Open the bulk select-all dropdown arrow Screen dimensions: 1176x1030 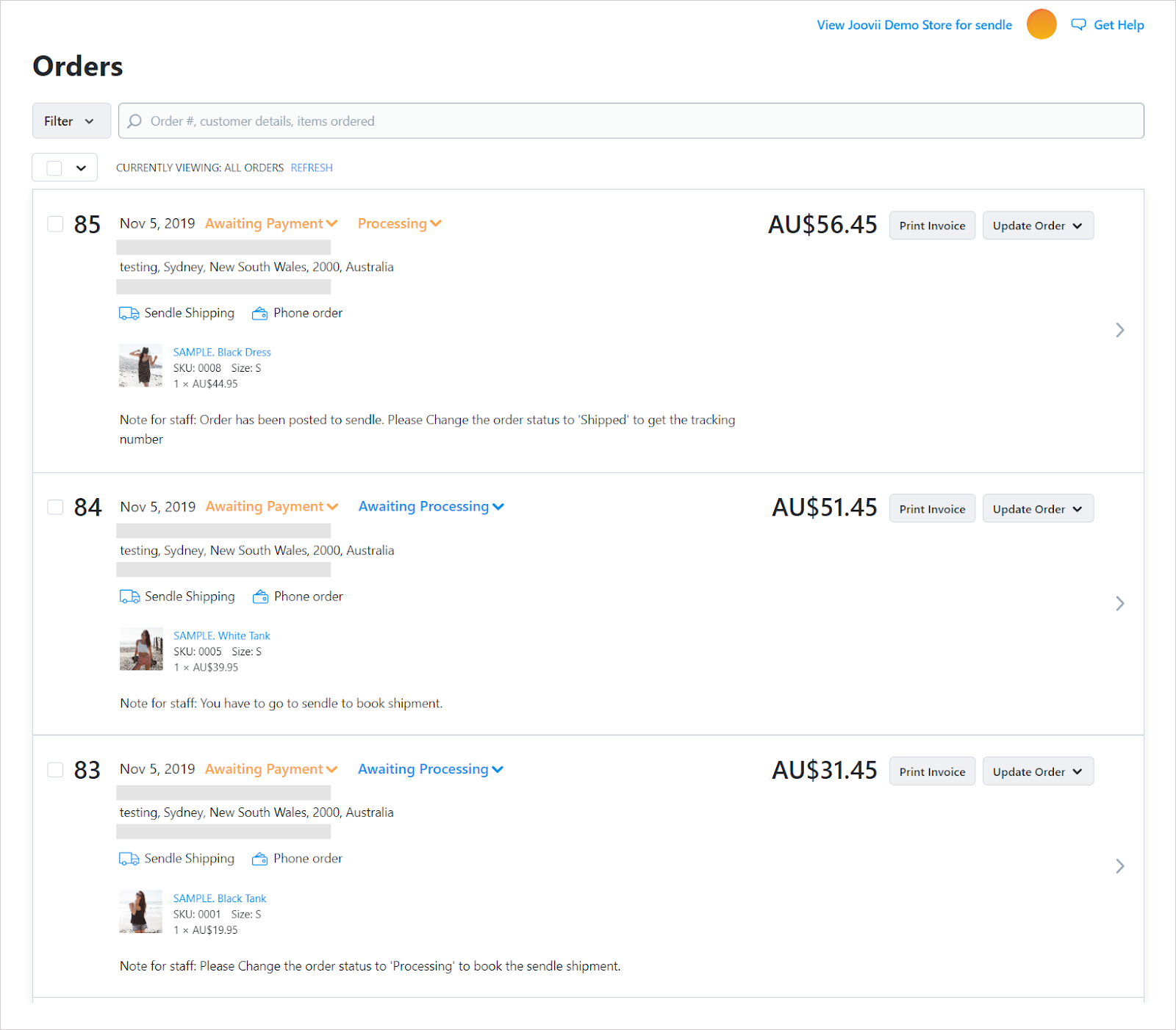82,168
